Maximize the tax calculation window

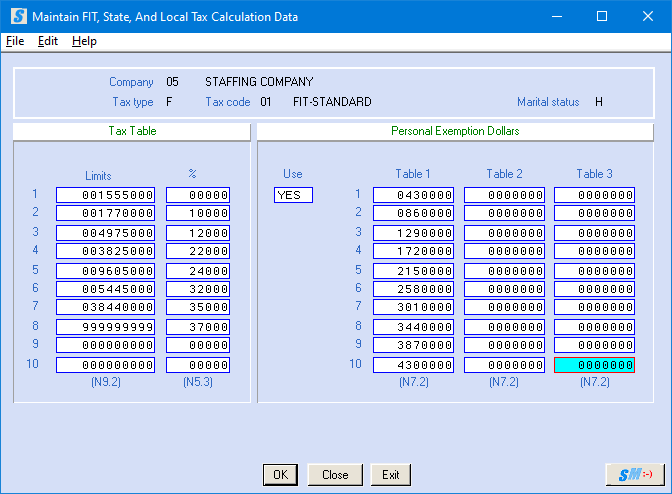[x=602, y=17]
